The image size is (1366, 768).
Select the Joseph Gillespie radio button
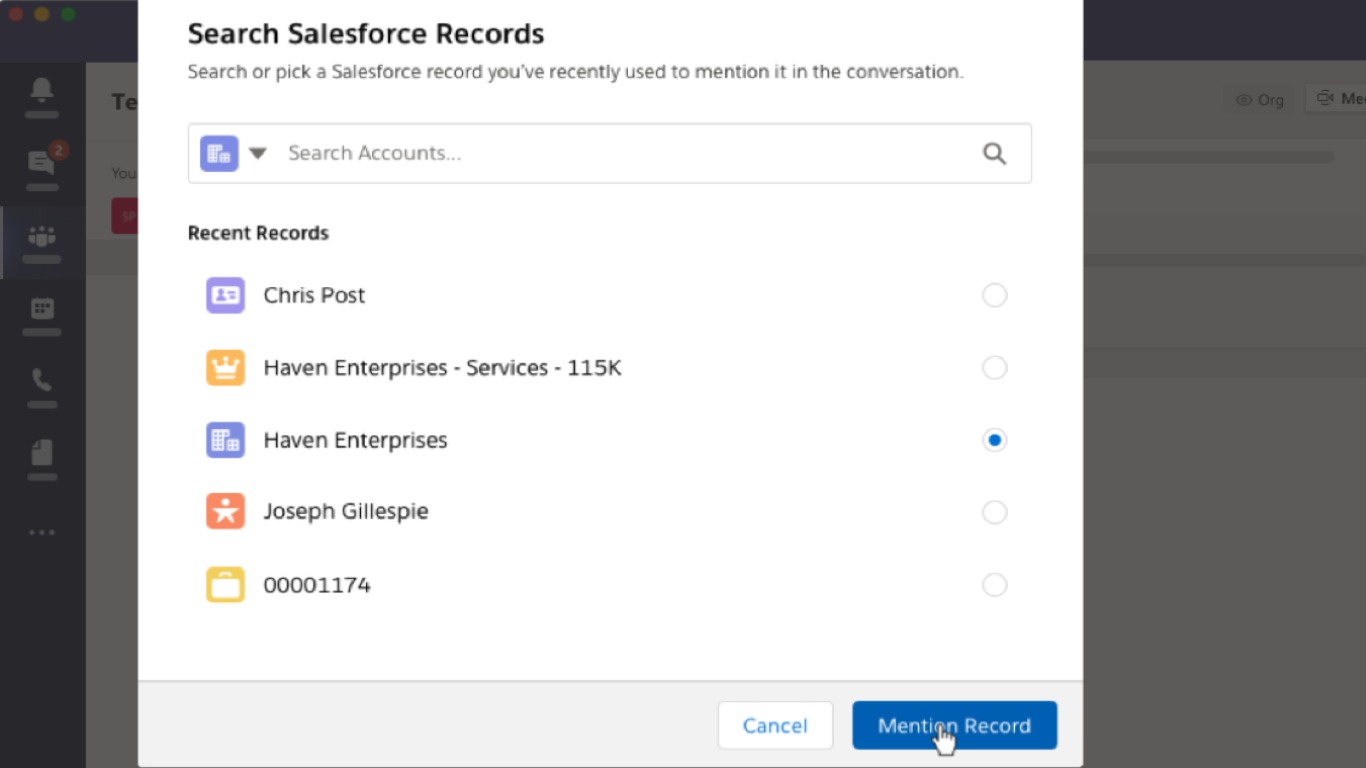[x=994, y=512]
